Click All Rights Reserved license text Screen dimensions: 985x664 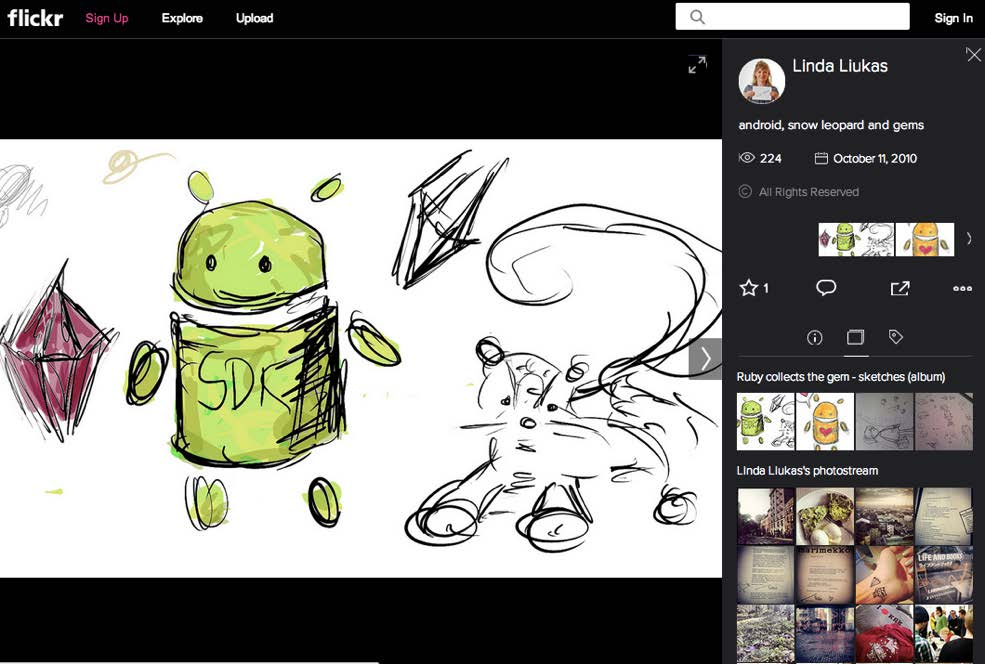pyautogui.click(x=808, y=192)
